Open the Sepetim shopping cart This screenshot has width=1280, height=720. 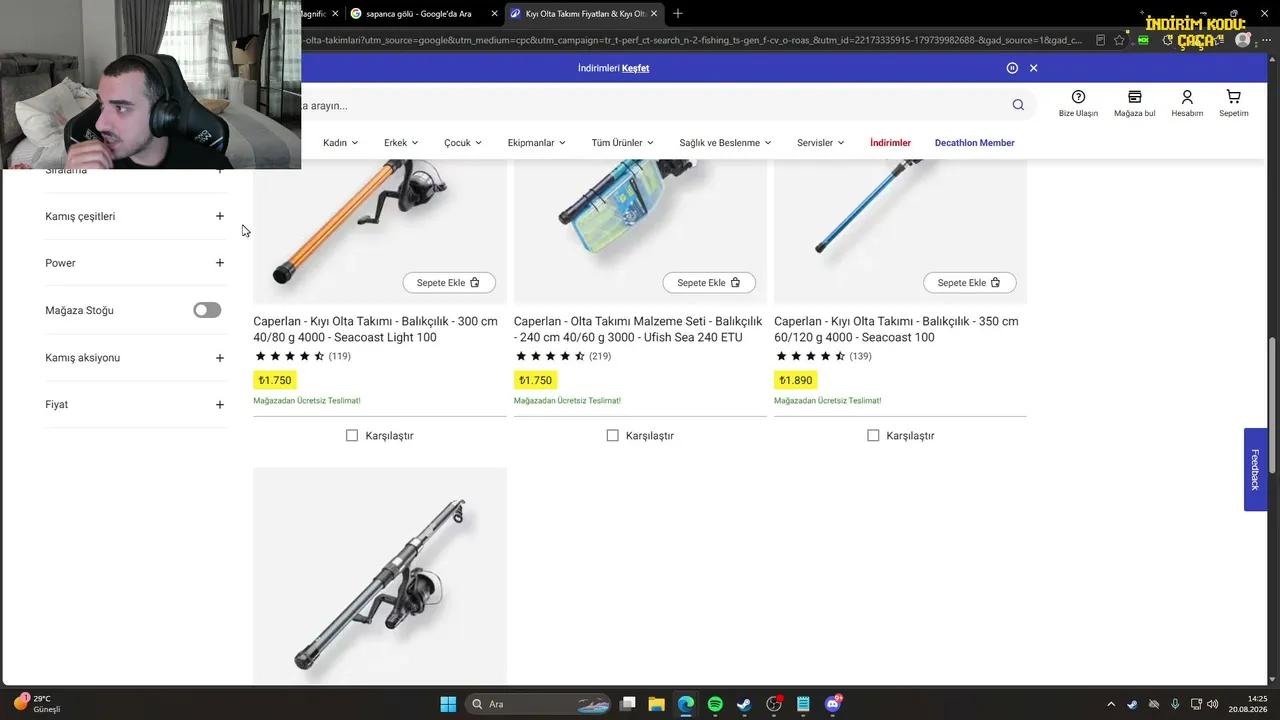[x=1233, y=103]
